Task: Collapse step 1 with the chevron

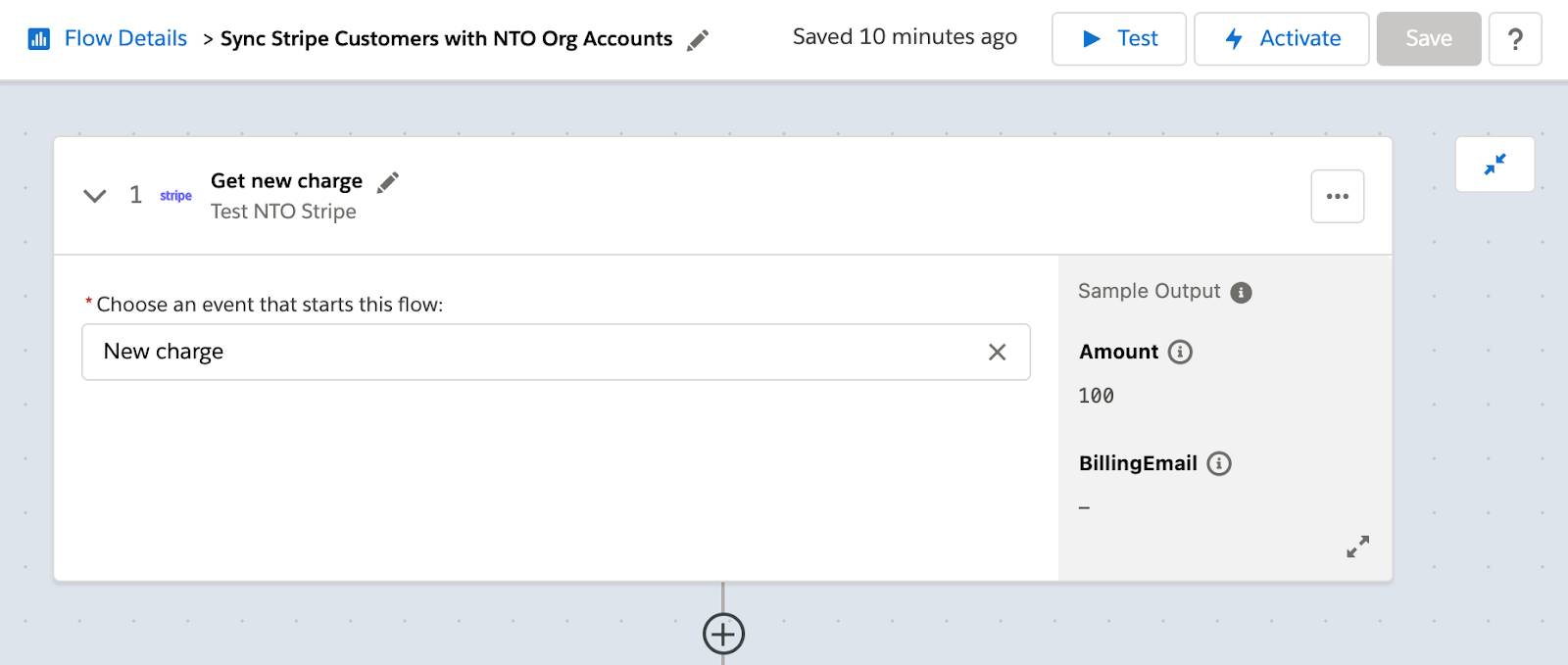Action: click(95, 196)
